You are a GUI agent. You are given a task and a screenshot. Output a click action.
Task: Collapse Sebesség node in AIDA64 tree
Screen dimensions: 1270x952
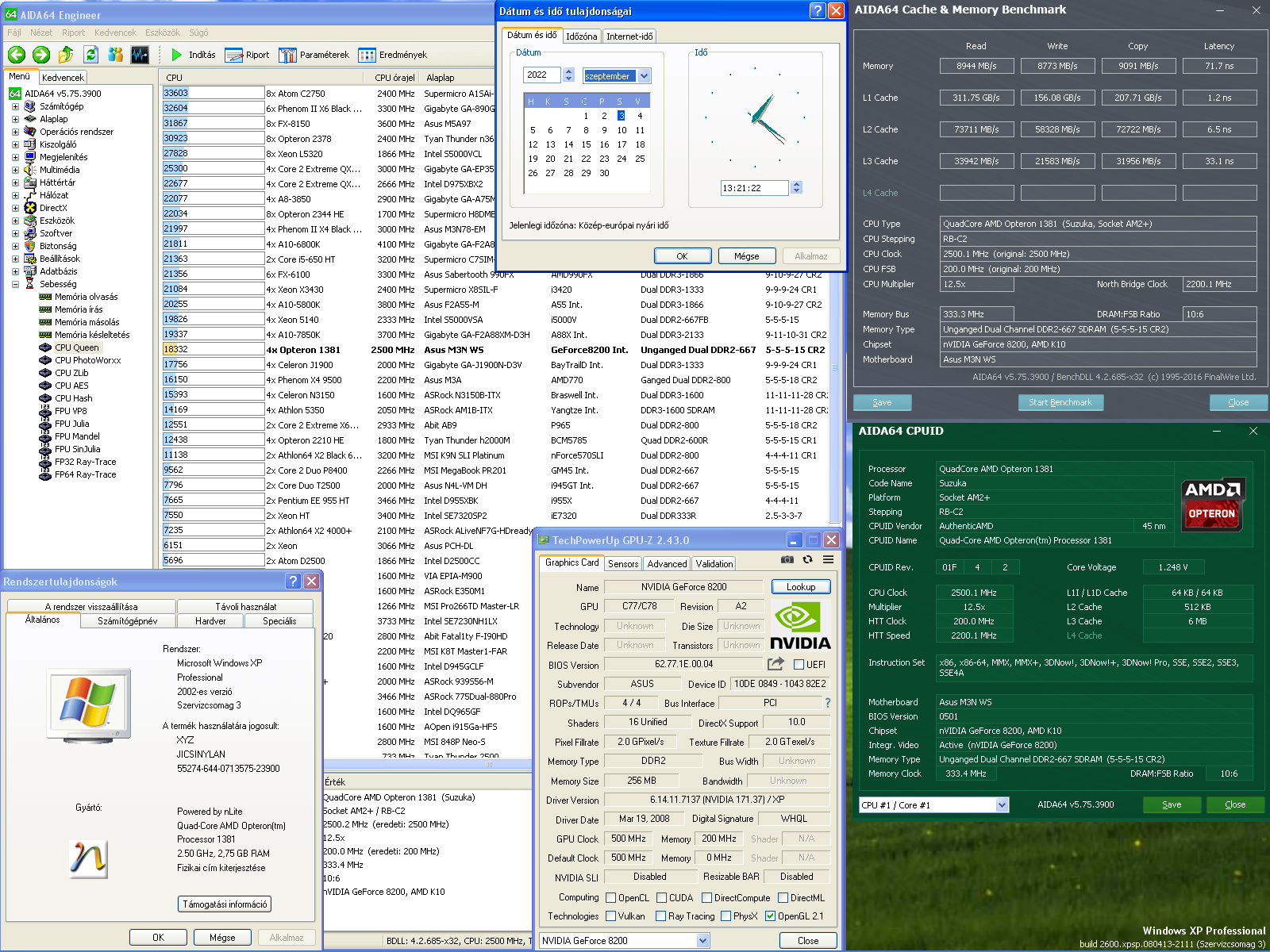pyautogui.click(x=15, y=284)
